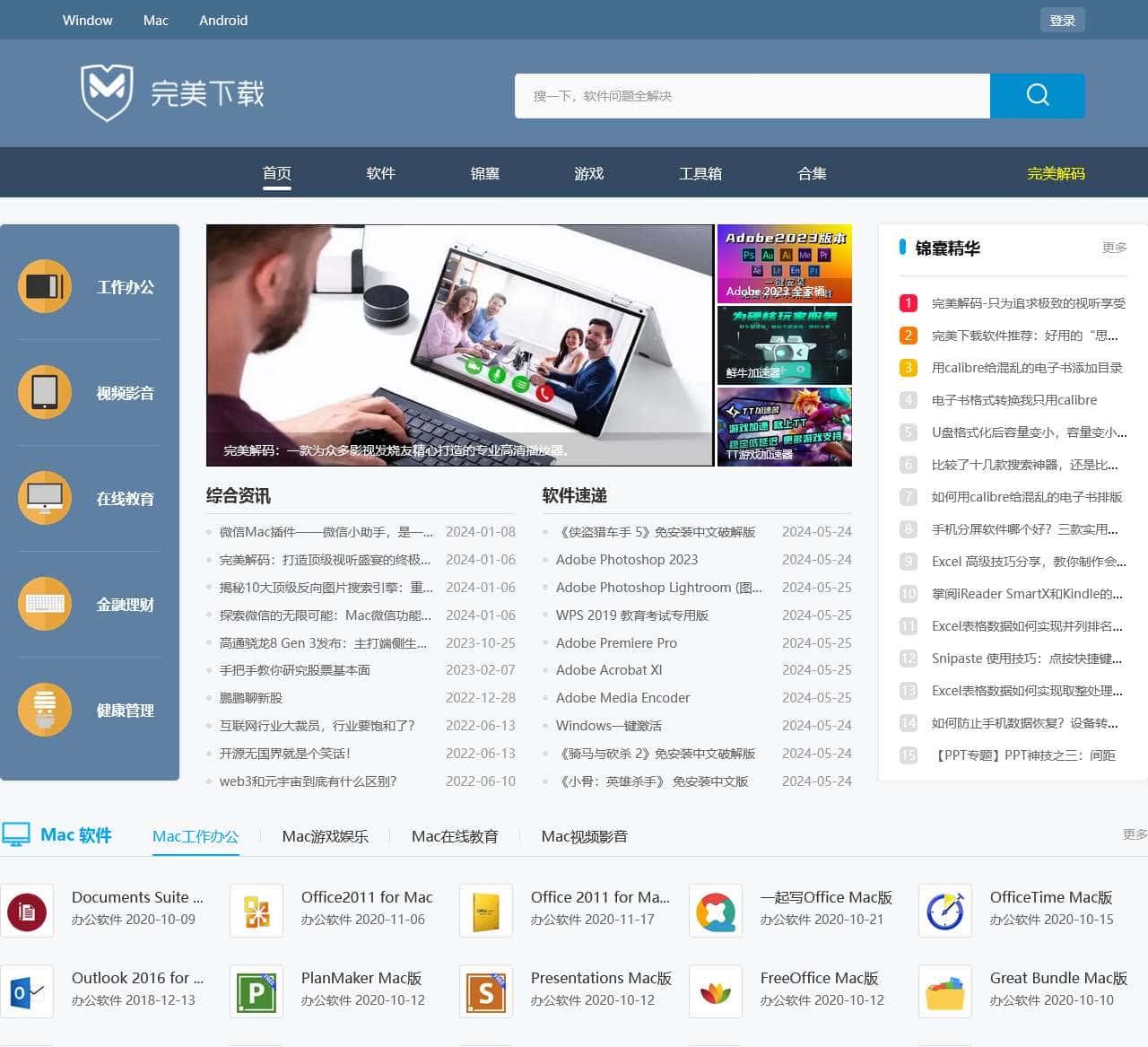Open the 视频影音 tablet icon
The width and height of the screenshot is (1148, 1047).
(45, 392)
